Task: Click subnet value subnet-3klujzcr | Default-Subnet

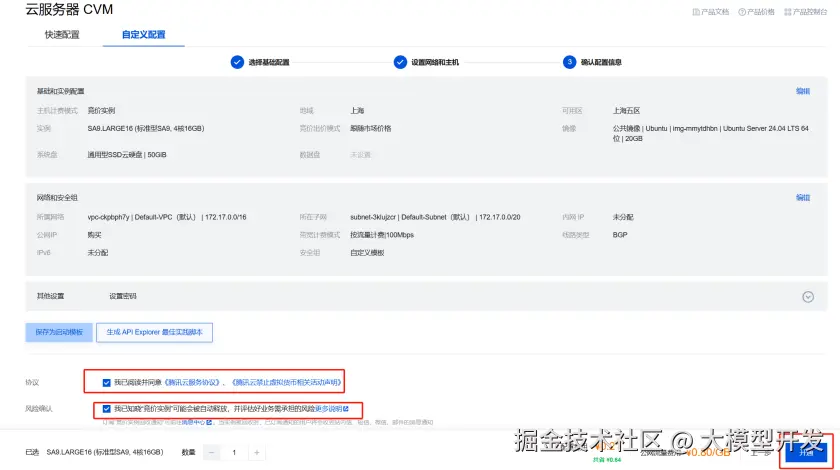Action: pos(435,218)
